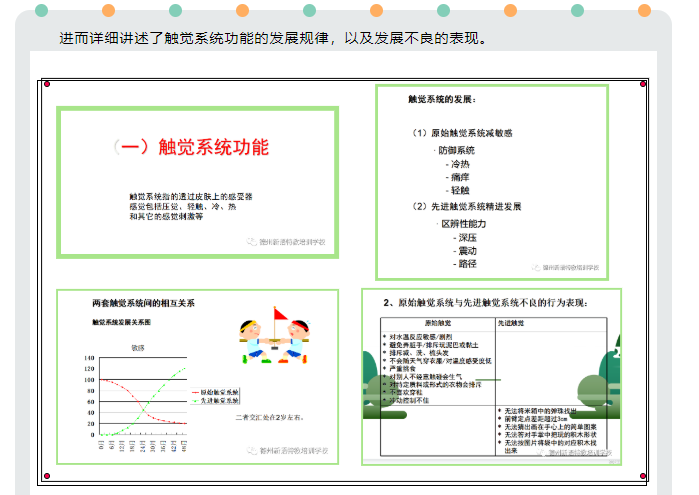Click the green 先进触觉系统 chart legend entry

(217, 400)
